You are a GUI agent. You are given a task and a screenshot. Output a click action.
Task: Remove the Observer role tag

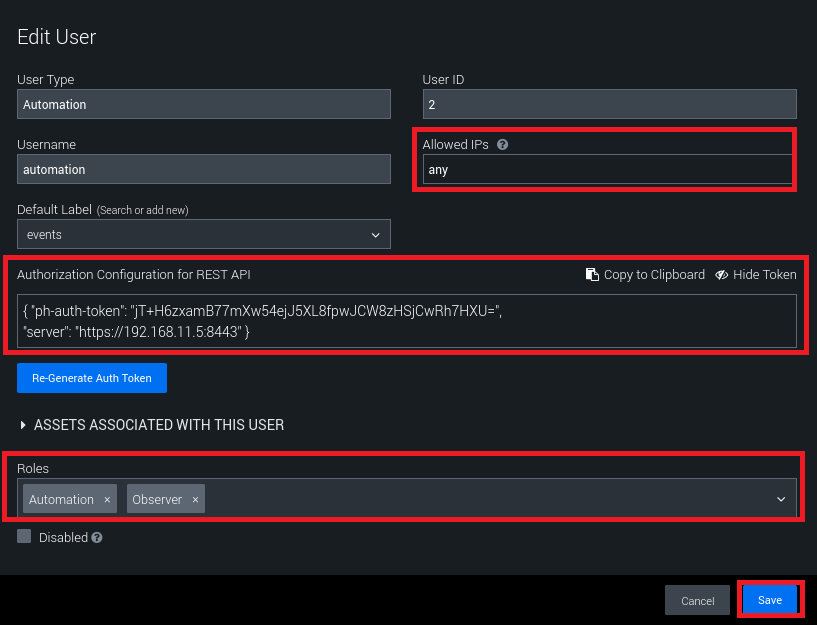195,500
